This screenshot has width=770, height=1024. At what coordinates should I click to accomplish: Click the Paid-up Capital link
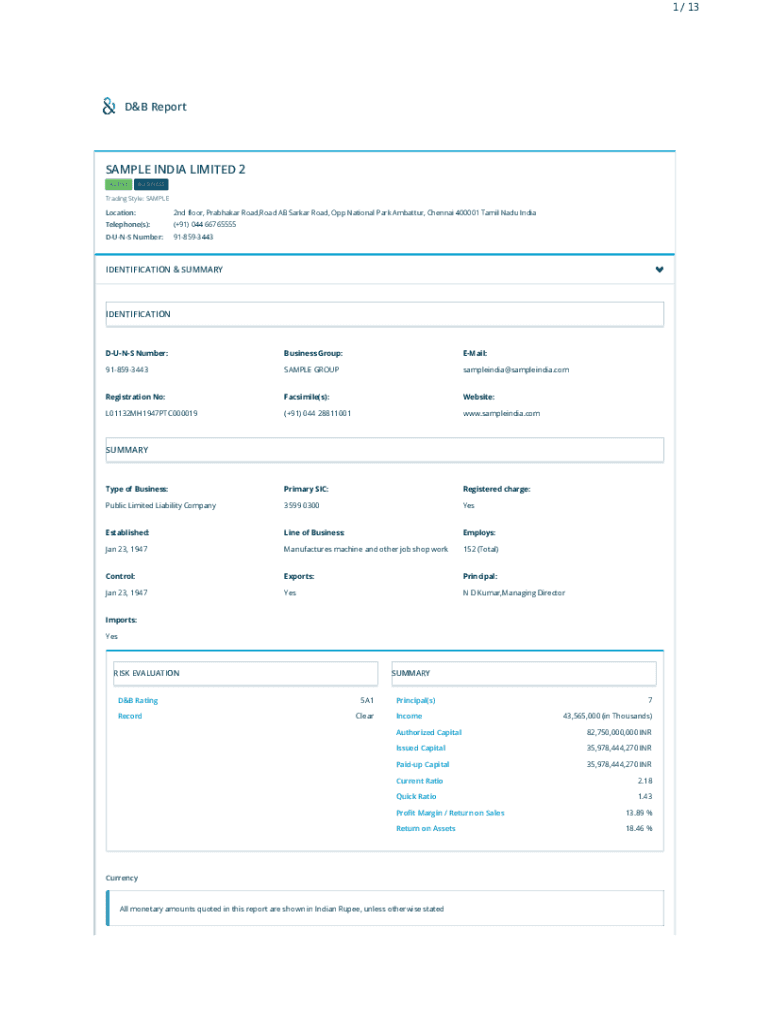(422, 764)
